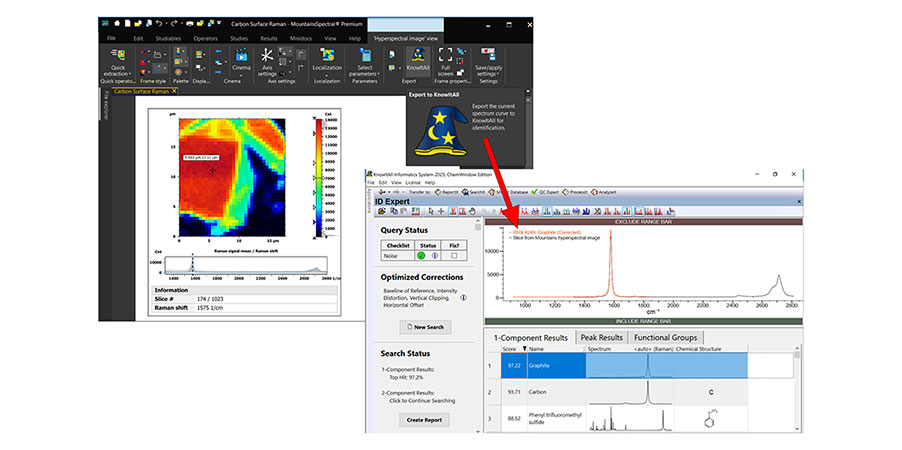This screenshot has width=902, height=450.
Task: Switch to the Peak Results tab
Action: [x=603, y=338]
